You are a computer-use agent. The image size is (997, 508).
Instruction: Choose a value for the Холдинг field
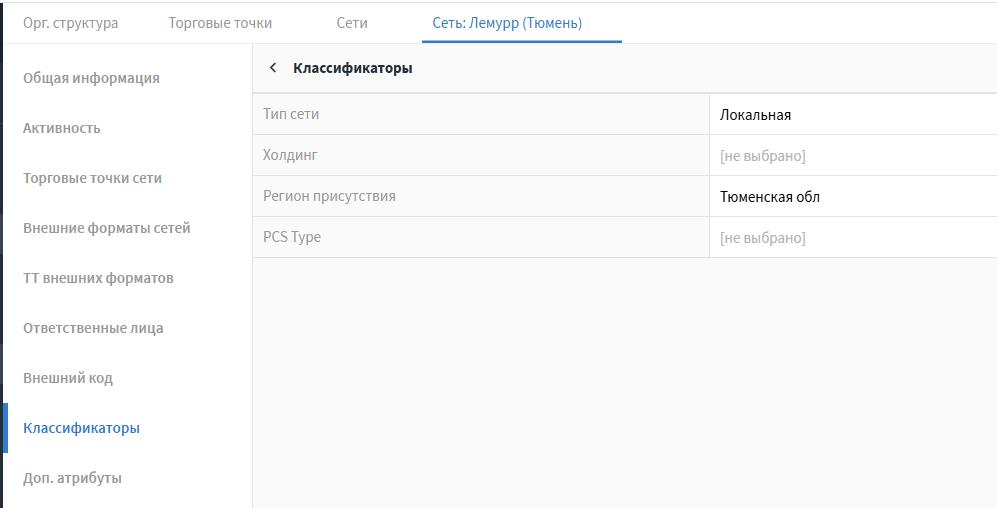coord(762,156)
